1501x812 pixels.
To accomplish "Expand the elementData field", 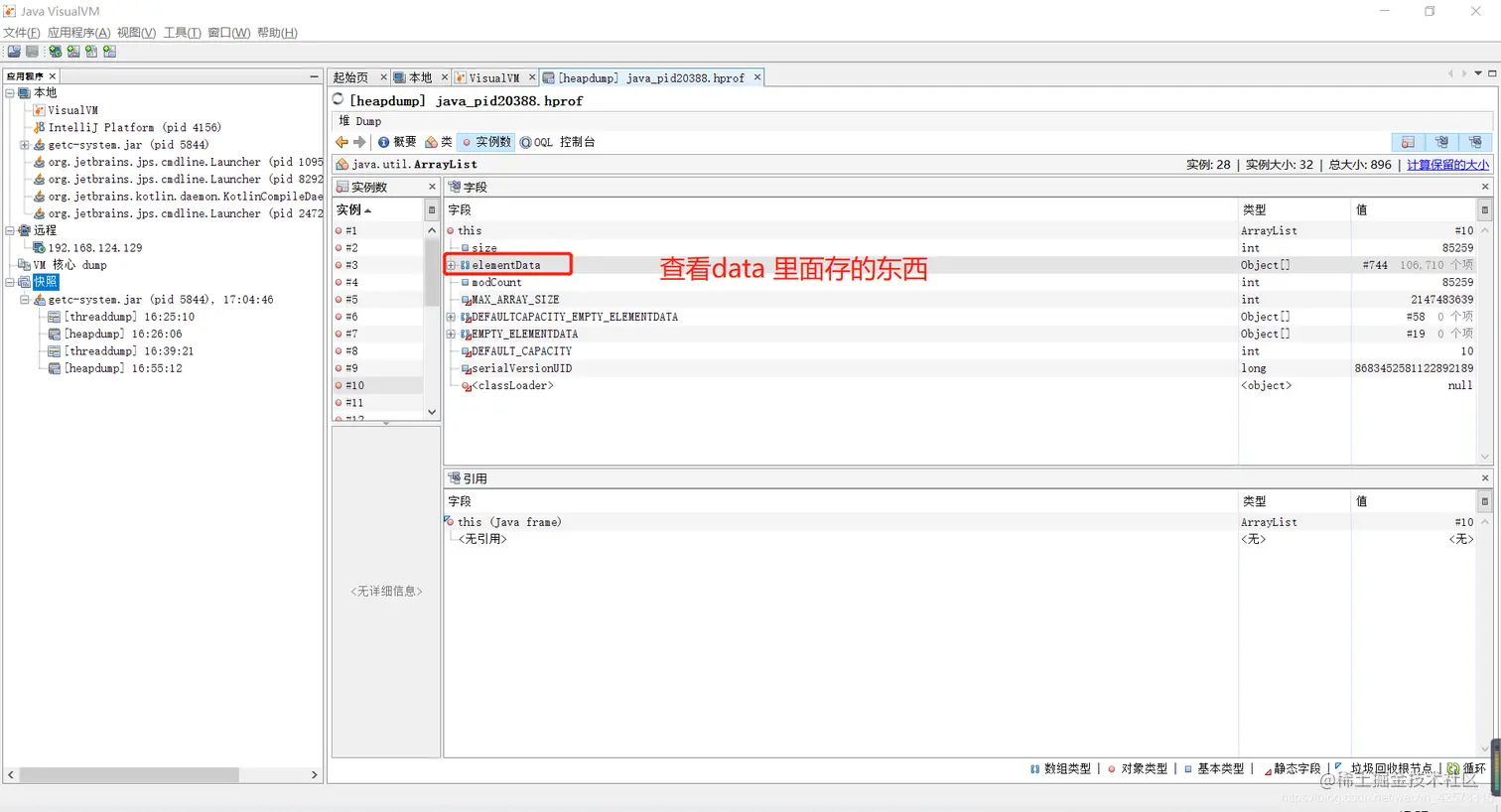I will 451,265.
